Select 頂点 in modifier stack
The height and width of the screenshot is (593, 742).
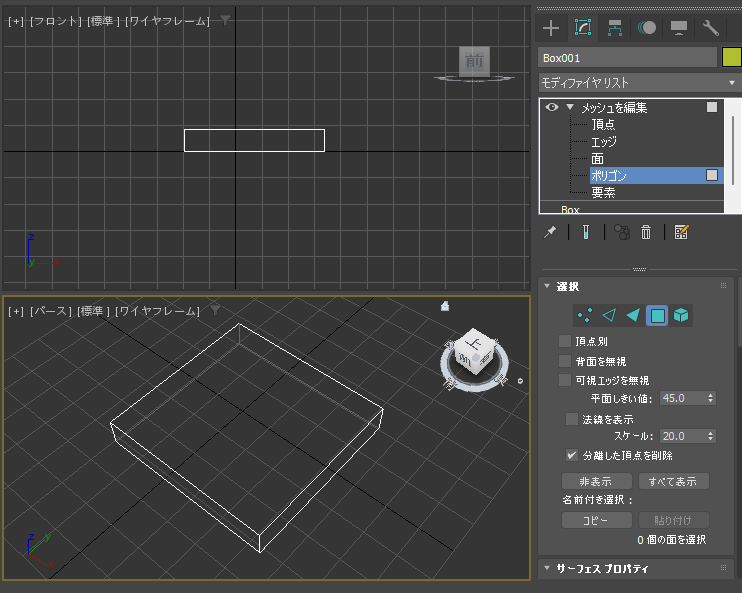click(x=603, y=124)
